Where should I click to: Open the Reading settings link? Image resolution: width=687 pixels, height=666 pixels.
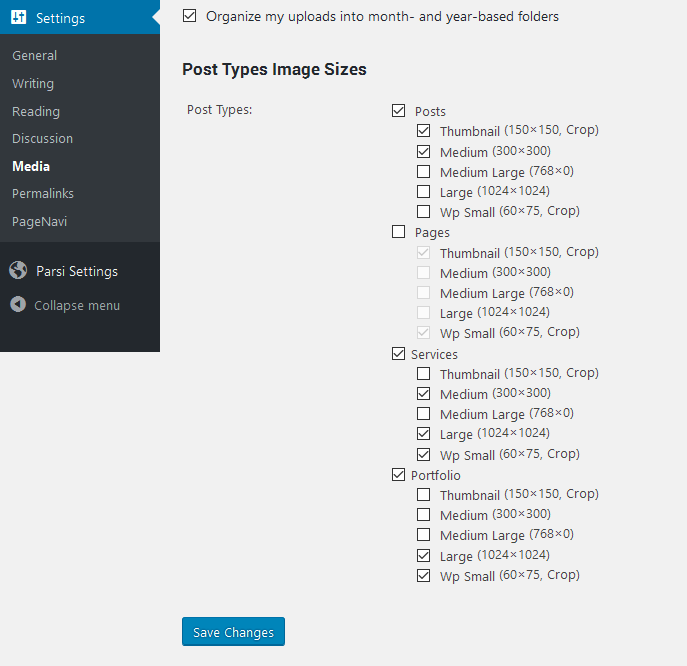tap(36, 111)
